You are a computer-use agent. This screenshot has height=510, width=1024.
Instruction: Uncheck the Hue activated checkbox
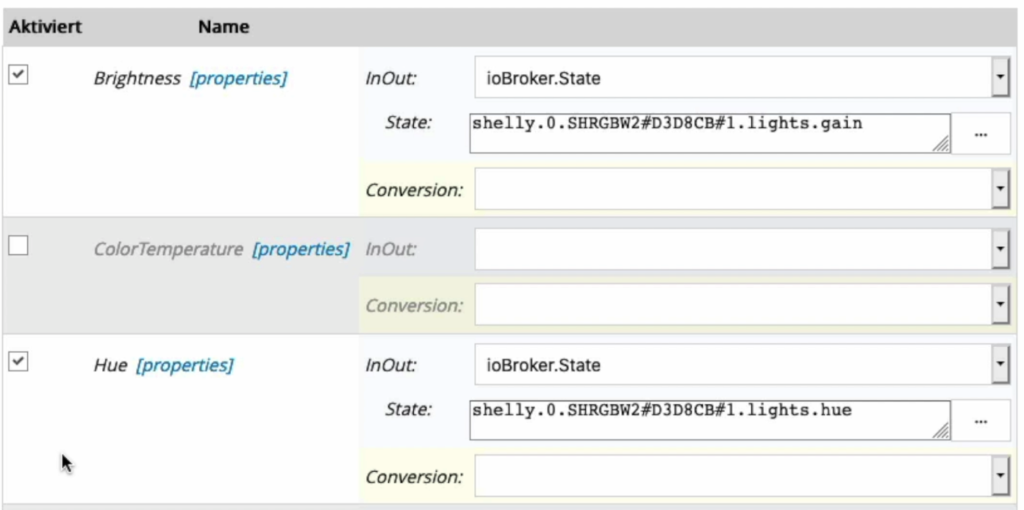click(x=18, y=362)
